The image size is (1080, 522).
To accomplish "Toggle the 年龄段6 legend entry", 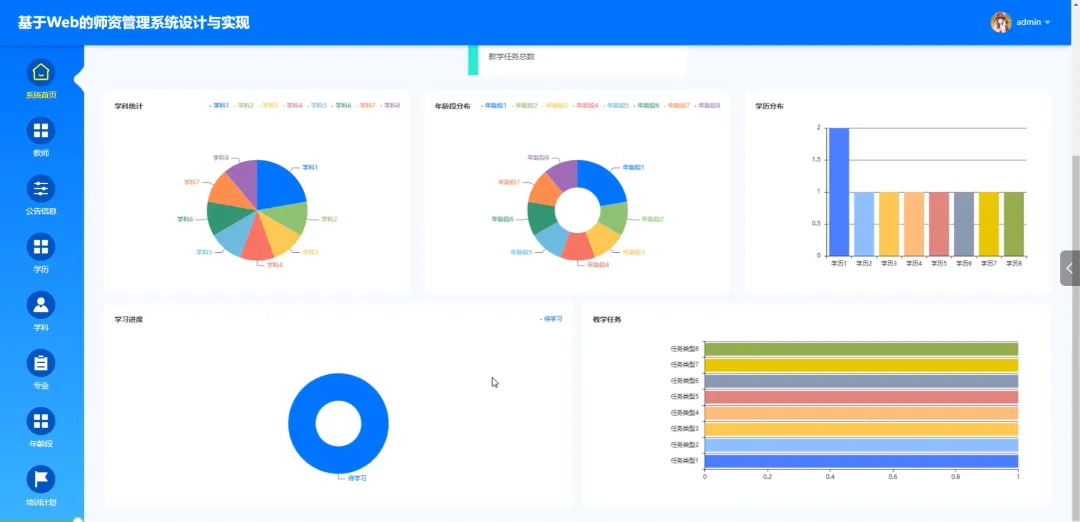I will tap(647, 105).
